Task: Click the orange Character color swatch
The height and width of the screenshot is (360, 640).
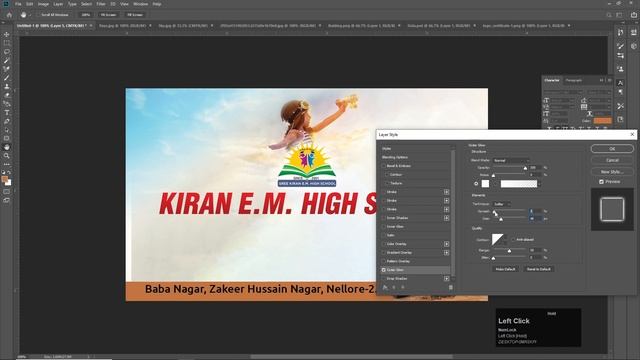Action: pyautogui.click(x=602, y=120)
